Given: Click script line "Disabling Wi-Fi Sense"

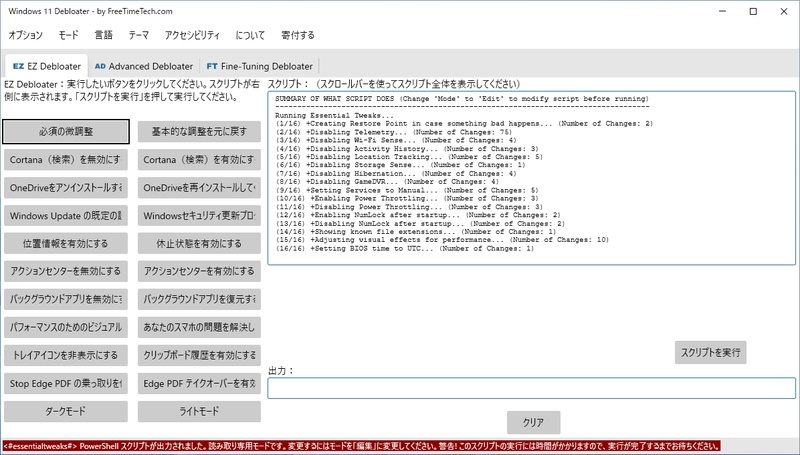Looking at the screenshot, I should click(396, 140).
